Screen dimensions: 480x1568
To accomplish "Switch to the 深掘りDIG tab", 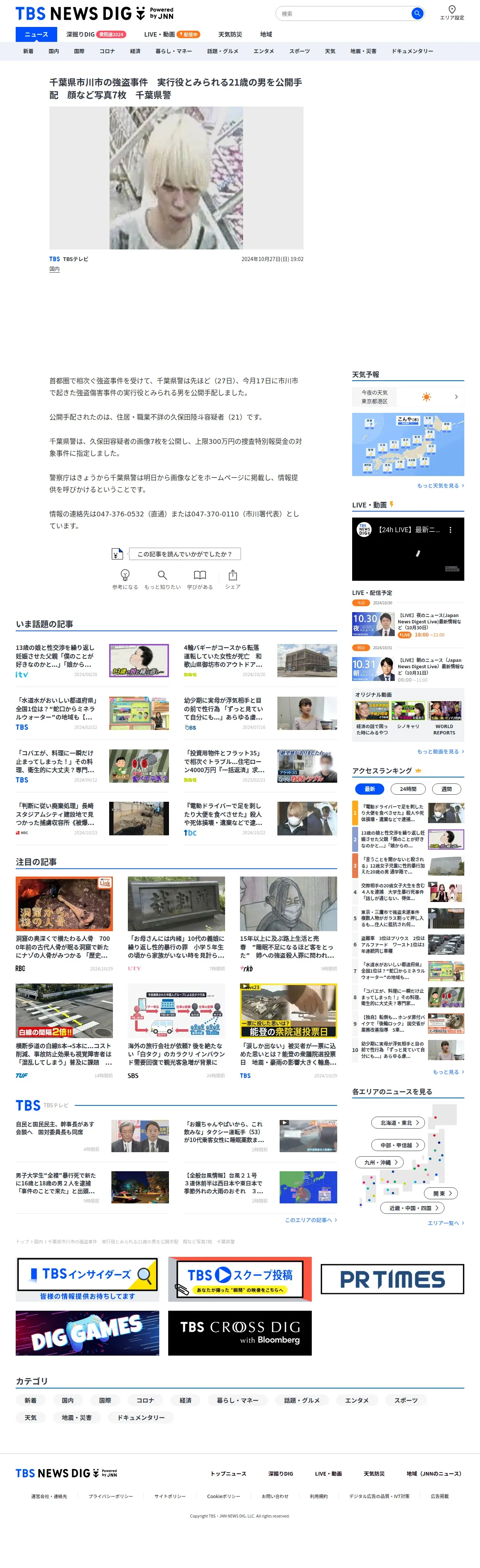I will coord(96,35).
